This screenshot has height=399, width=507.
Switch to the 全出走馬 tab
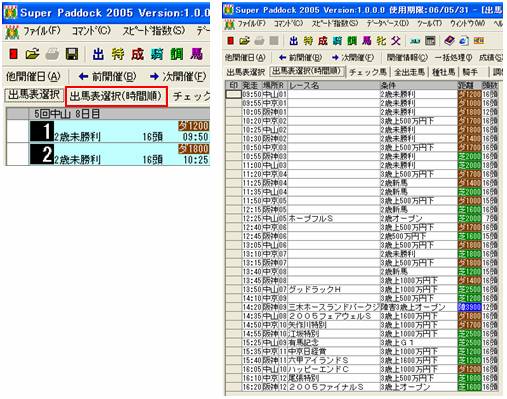point(410,72)
